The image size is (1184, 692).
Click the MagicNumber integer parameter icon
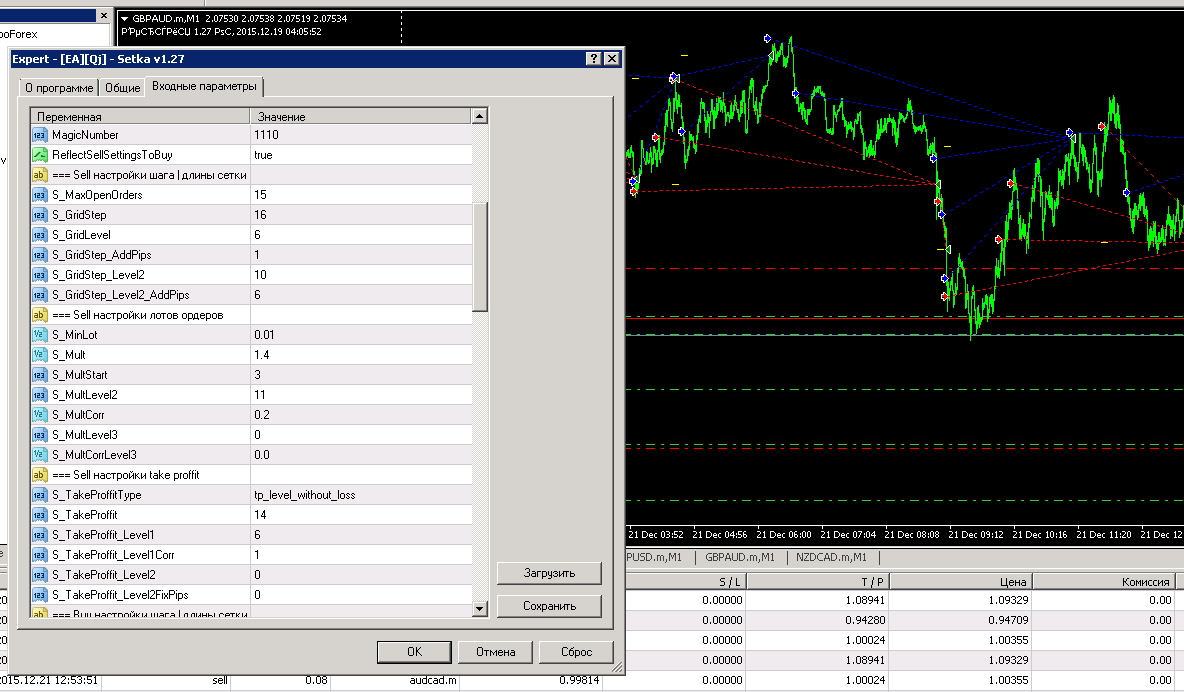coord(39,135)
